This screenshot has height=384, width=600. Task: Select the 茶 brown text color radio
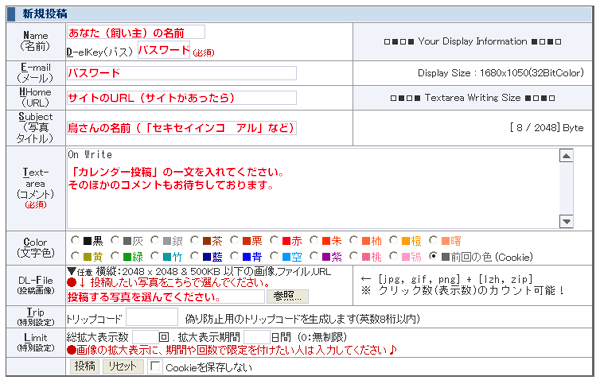point(194,240)
